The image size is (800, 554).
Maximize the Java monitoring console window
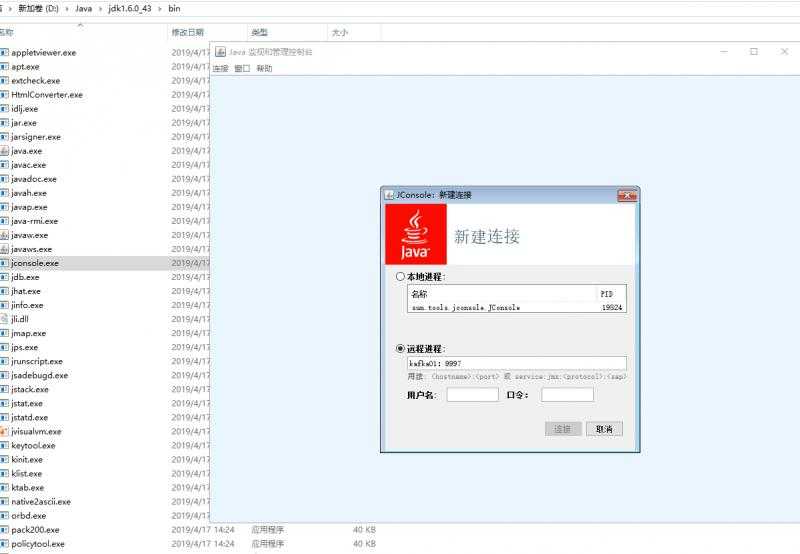tap(754, 52)
